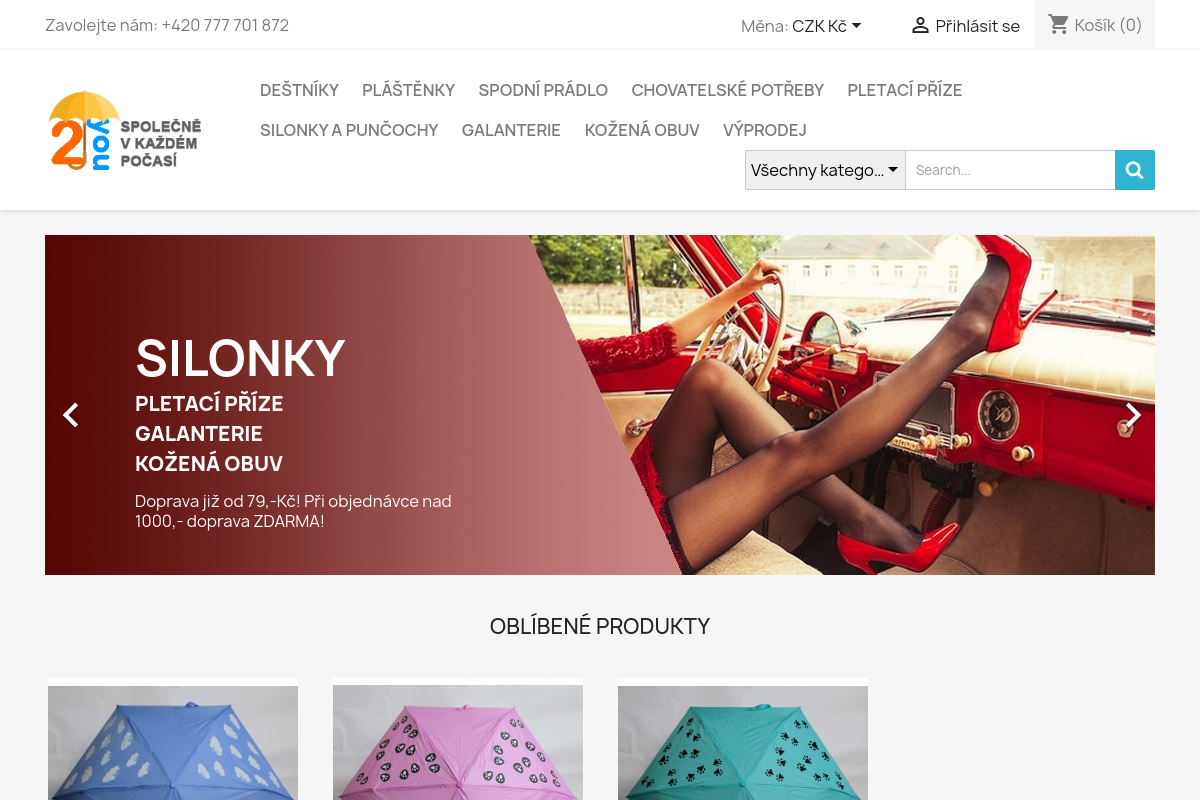Click the shopping cart icon

(1059, 25)
